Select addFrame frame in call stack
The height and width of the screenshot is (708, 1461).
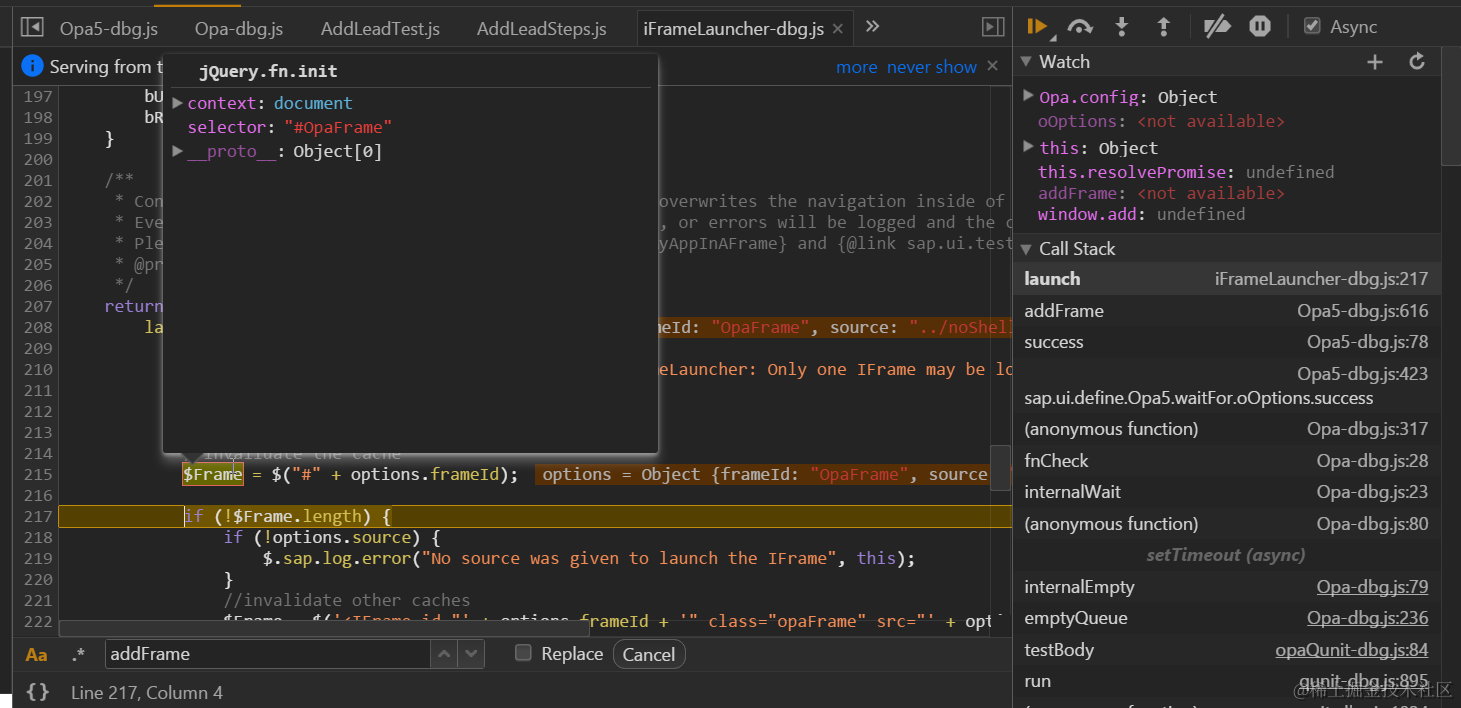tap(1227, 311)
